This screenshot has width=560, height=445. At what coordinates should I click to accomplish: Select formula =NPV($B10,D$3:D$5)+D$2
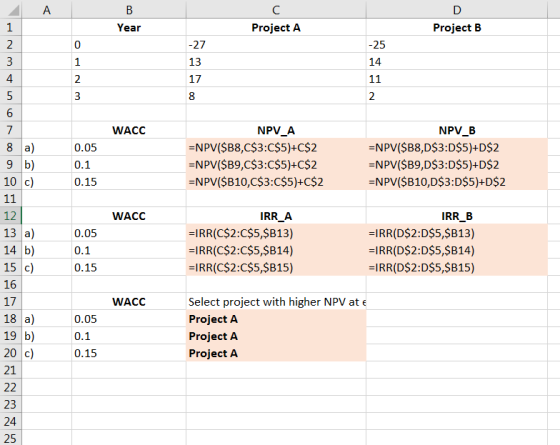457,182
